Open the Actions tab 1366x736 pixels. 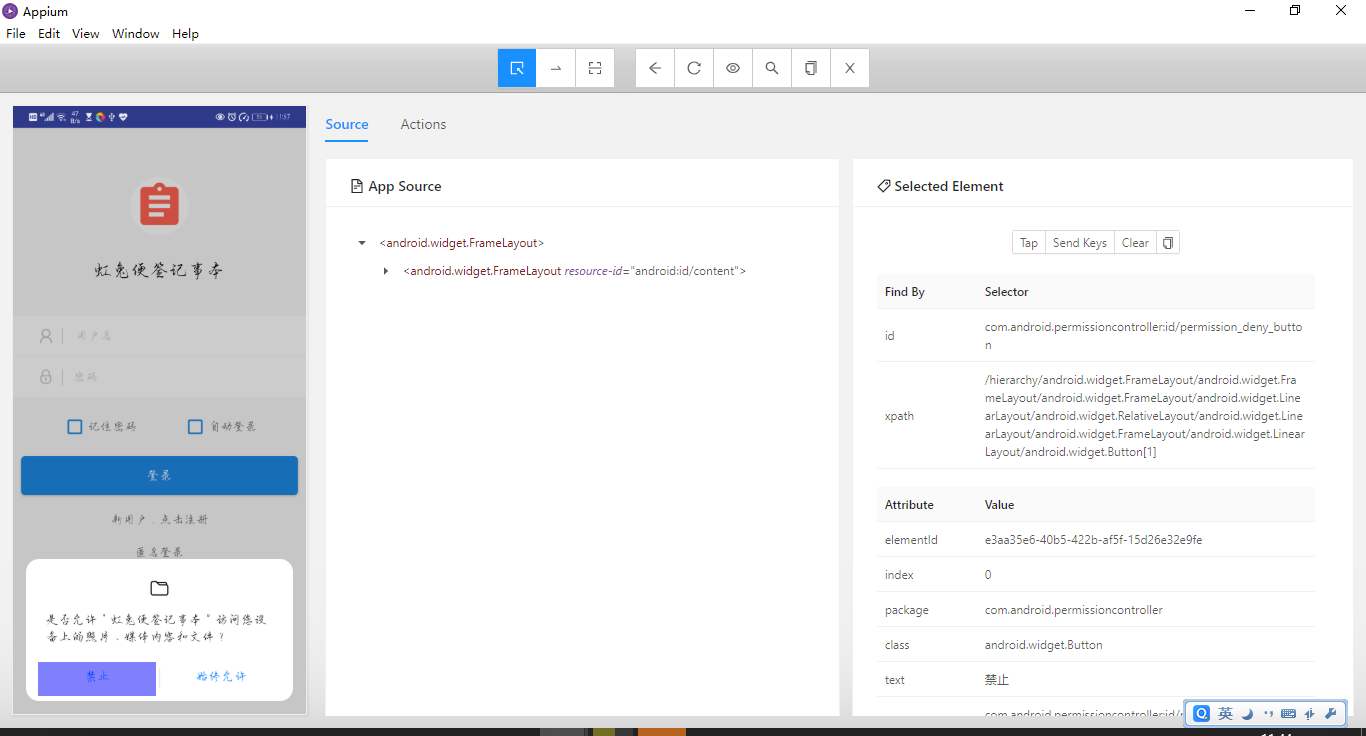pyautogui.click(x=423, y=124)
